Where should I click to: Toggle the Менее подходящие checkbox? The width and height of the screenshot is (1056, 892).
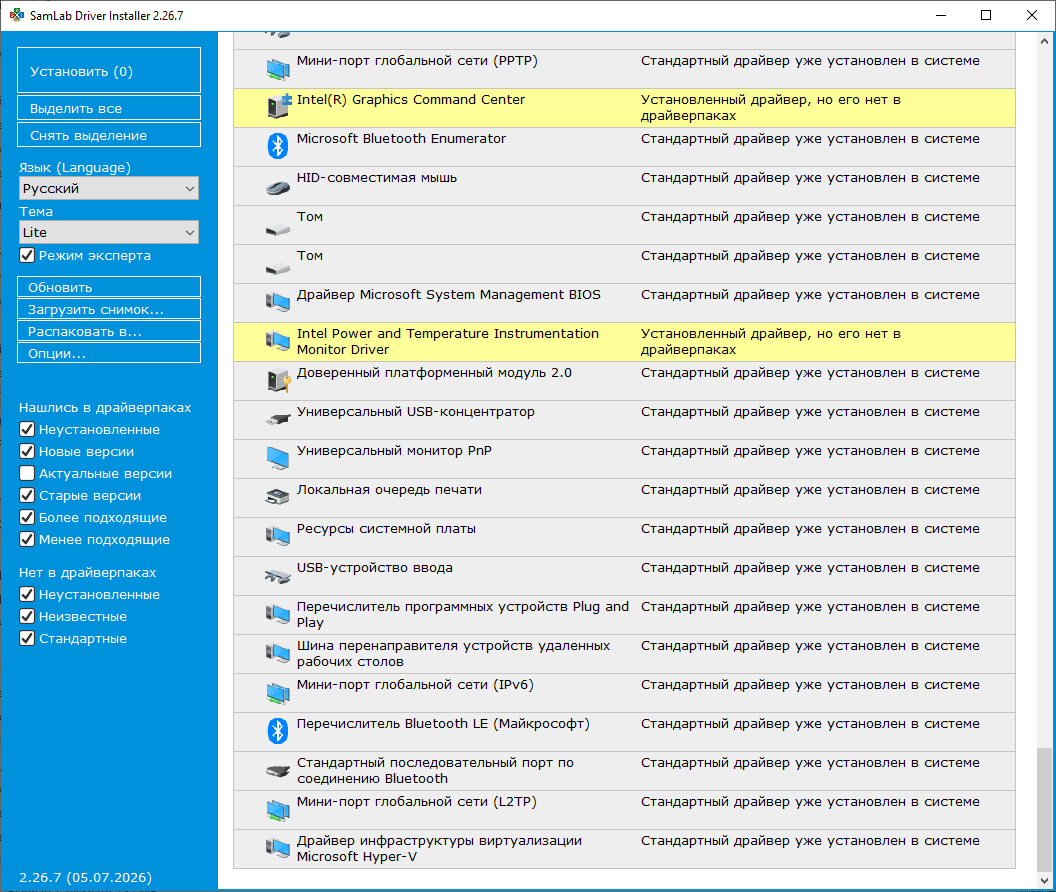[27, 539]
